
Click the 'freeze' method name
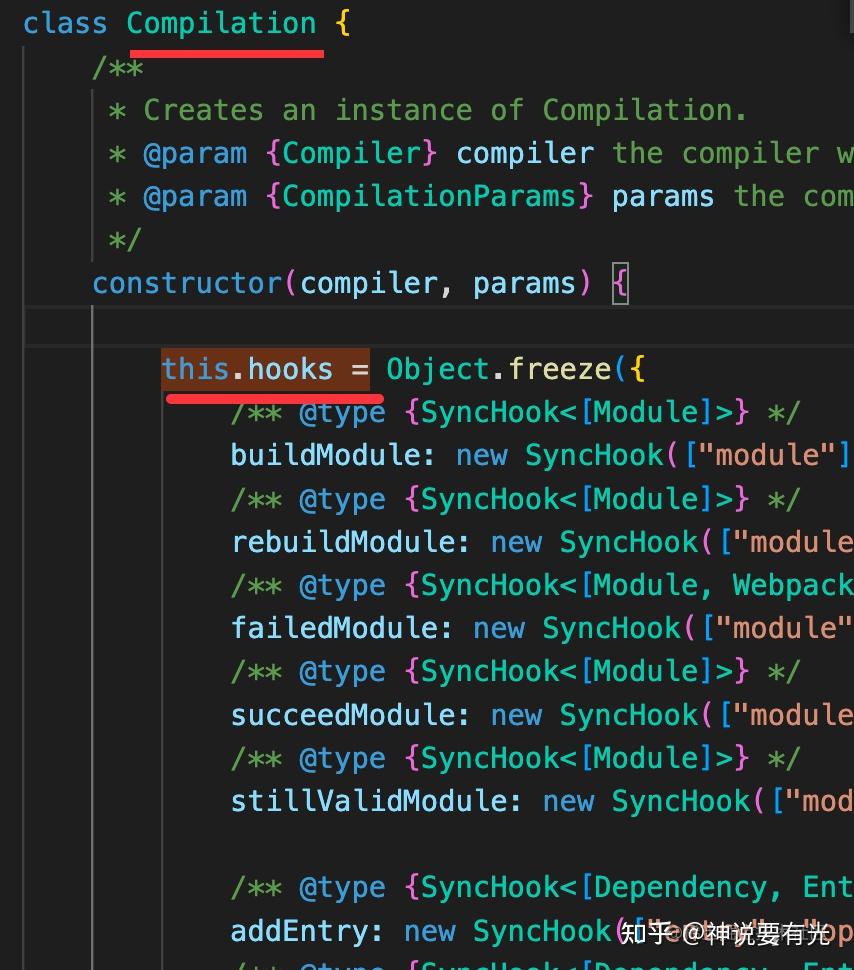click(x=559, y=369)
